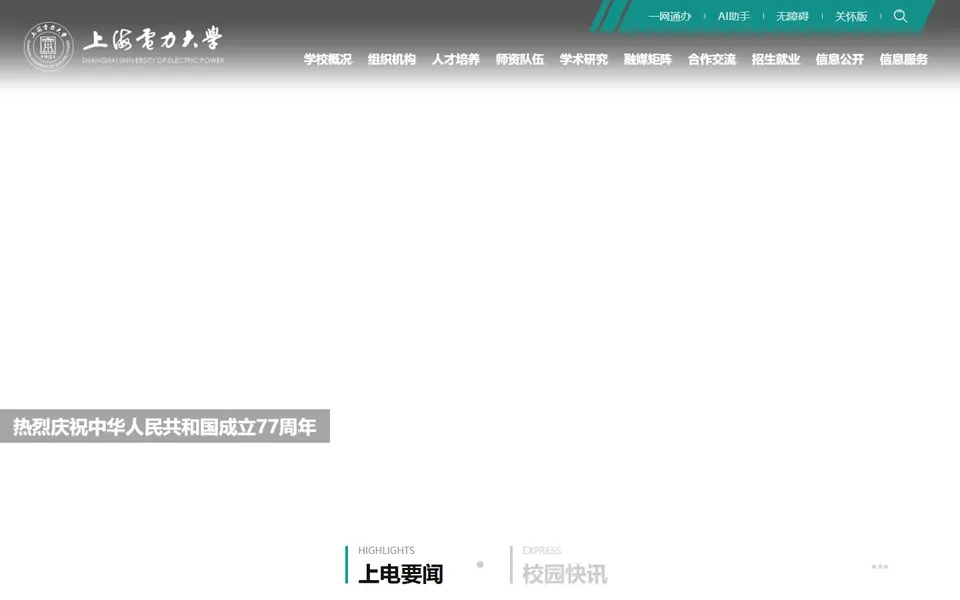Click the university seal logo

[x=49, y=47]
